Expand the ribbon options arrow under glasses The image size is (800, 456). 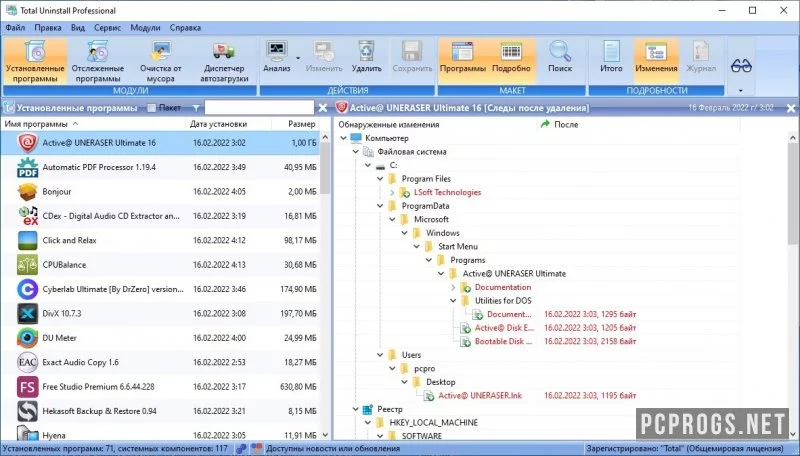tap(740, 91)
